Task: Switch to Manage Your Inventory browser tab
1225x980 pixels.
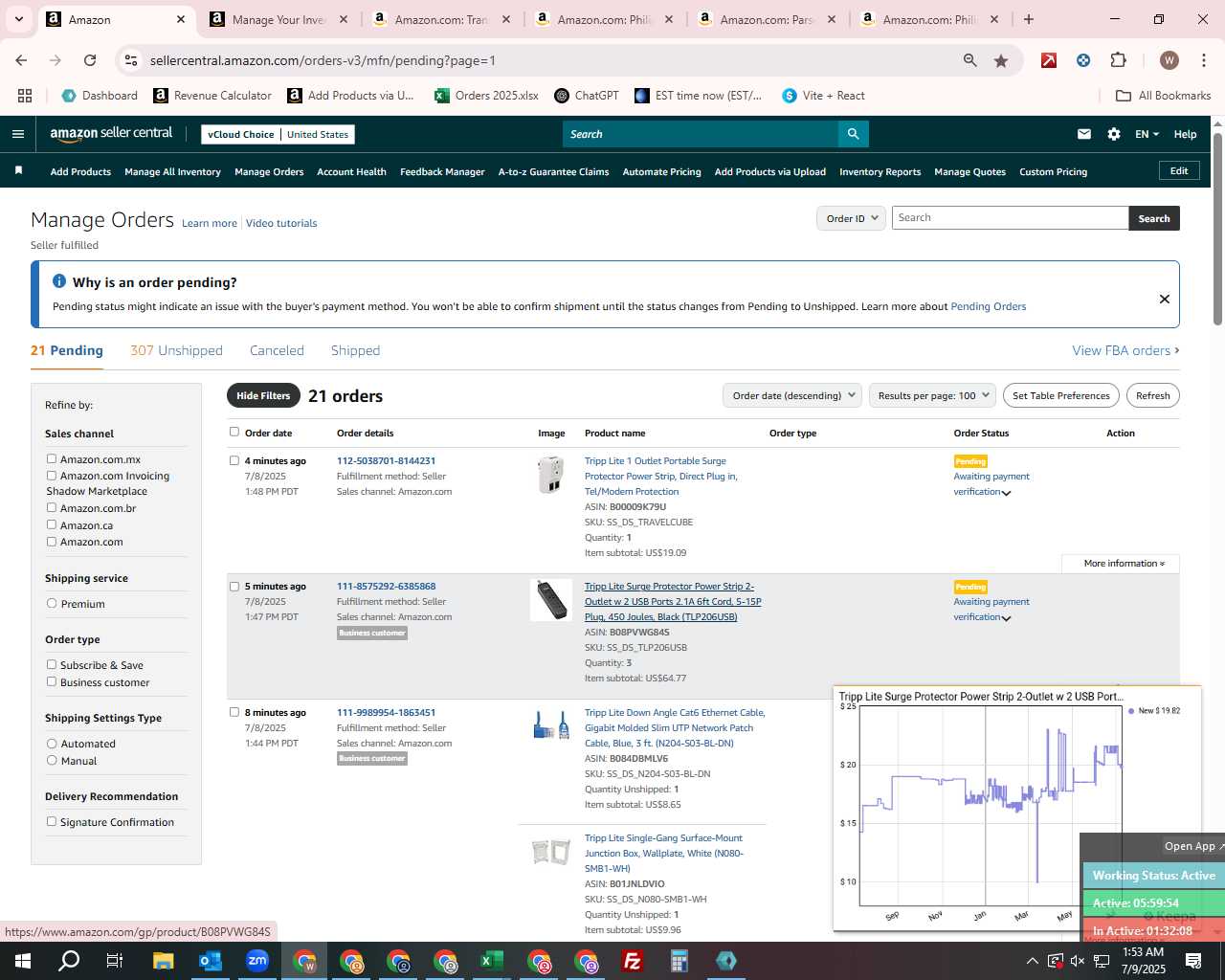Action: pos(278,19)
